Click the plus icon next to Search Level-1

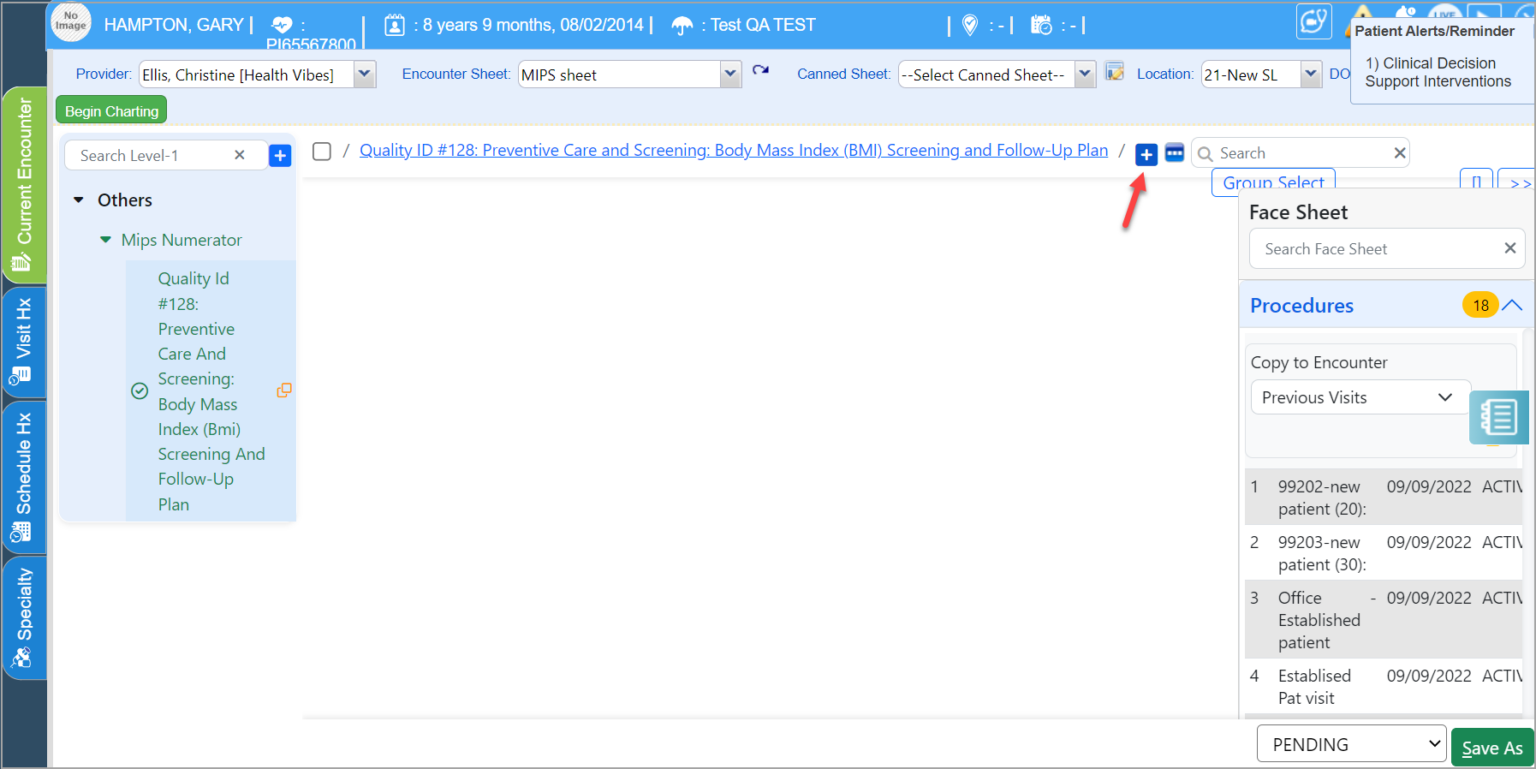pyautogui.click(x=280, y=155)
